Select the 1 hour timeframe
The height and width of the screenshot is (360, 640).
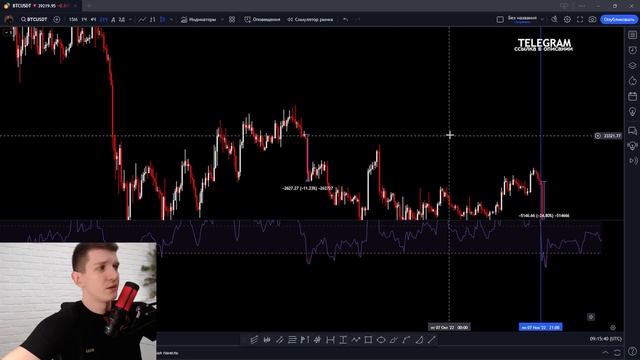(x=84, y=20)
